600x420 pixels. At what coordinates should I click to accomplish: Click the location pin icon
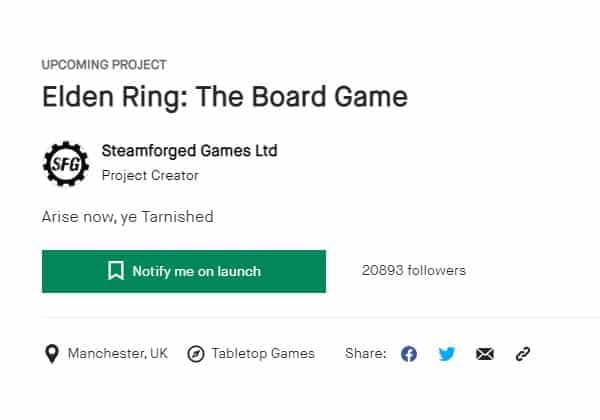click(52, 354)
